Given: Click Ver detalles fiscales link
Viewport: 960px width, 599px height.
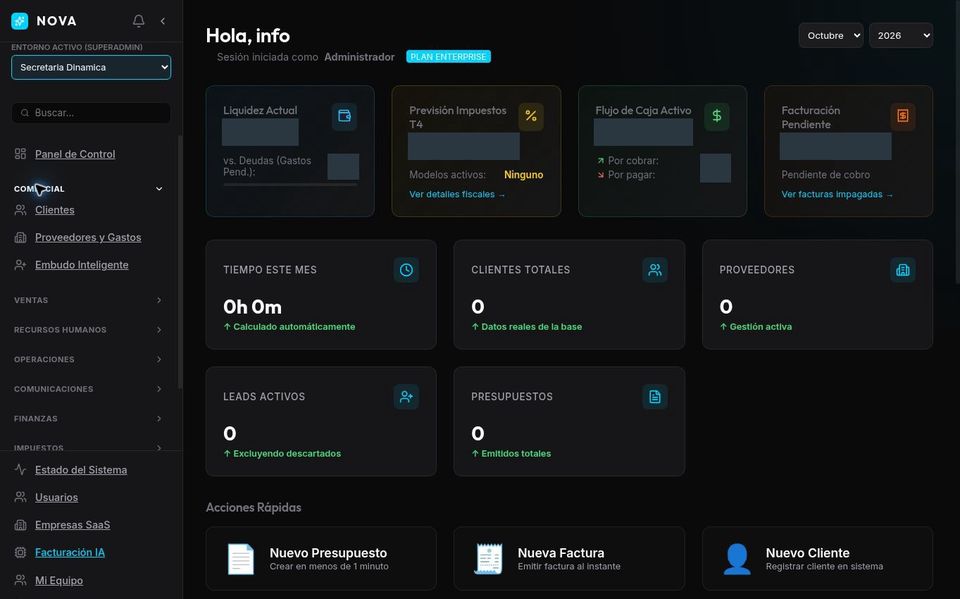Looking at the screenshot, I should point(457,194).
